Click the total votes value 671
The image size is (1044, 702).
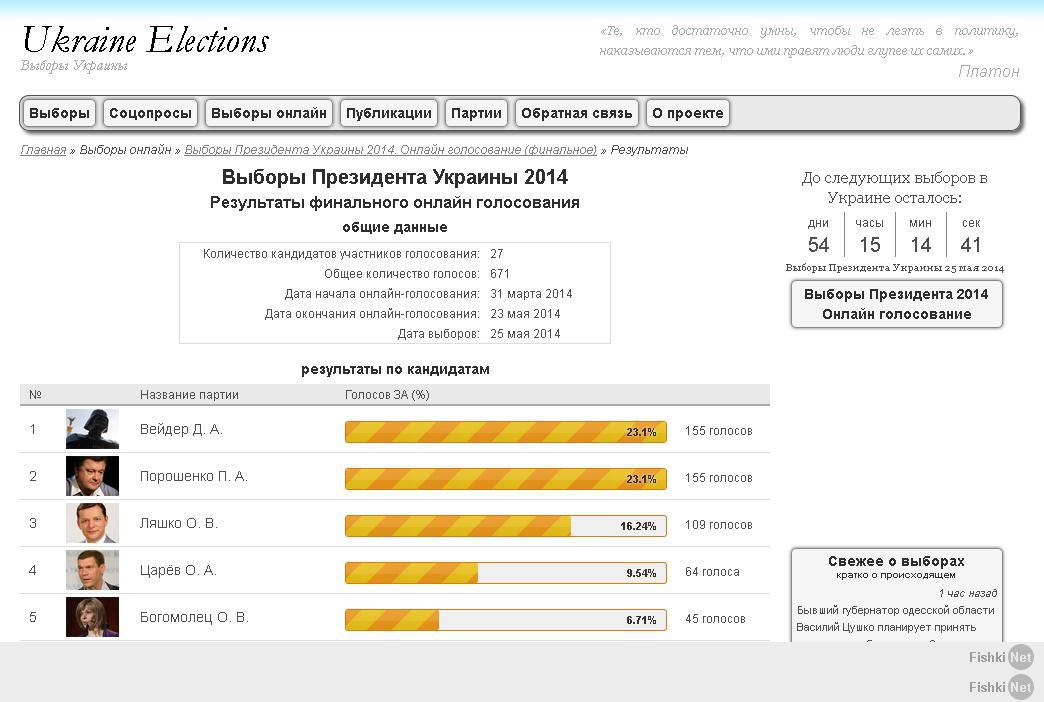pyautogui.click(x=499, y=274)
